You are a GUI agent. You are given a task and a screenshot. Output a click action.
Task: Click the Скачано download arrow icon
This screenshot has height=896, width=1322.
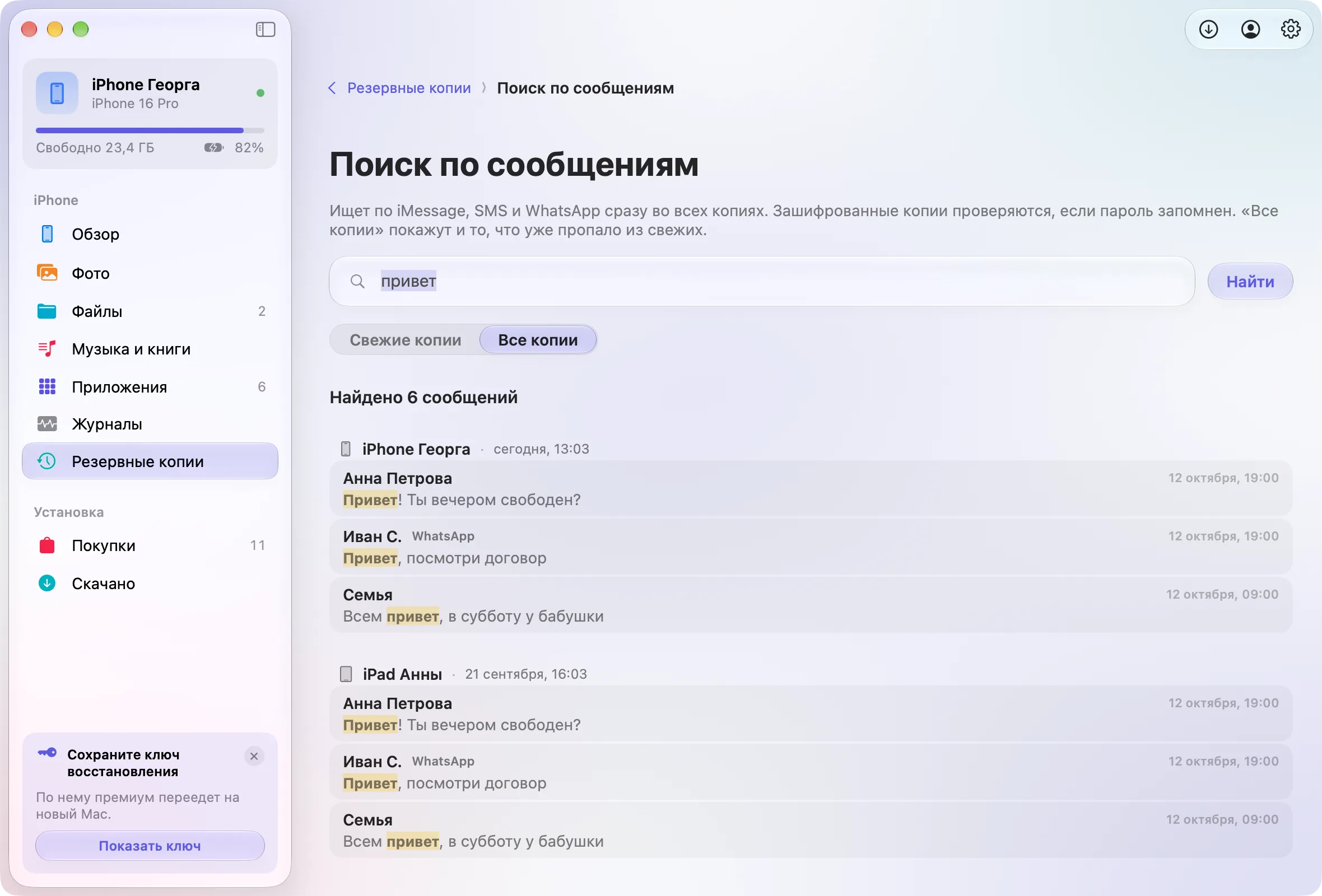click(47, 583)
